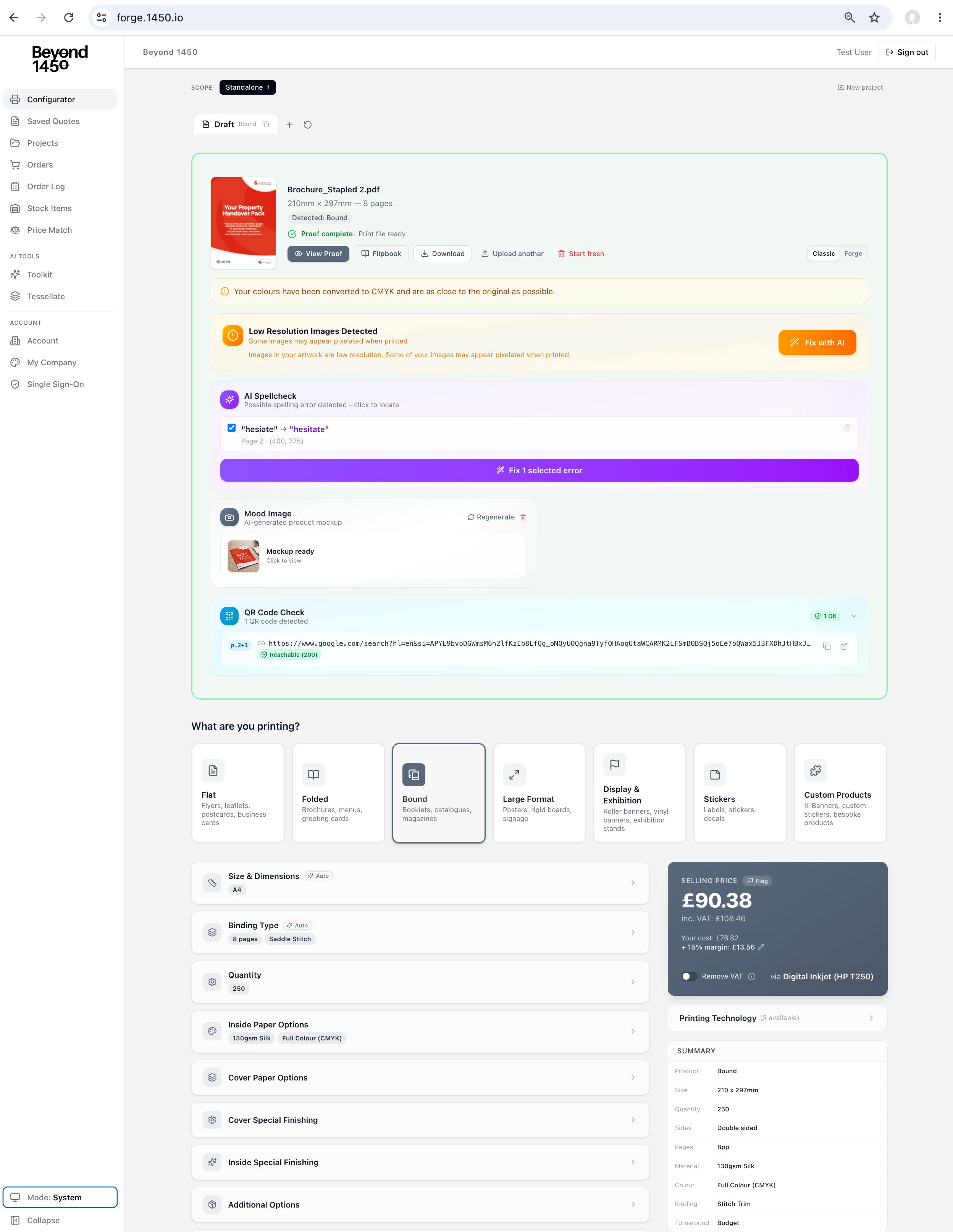View the Mockup ready thumbnail
Image resolution: width=953 pixels, height=1232 pixels.
[243, 556]
